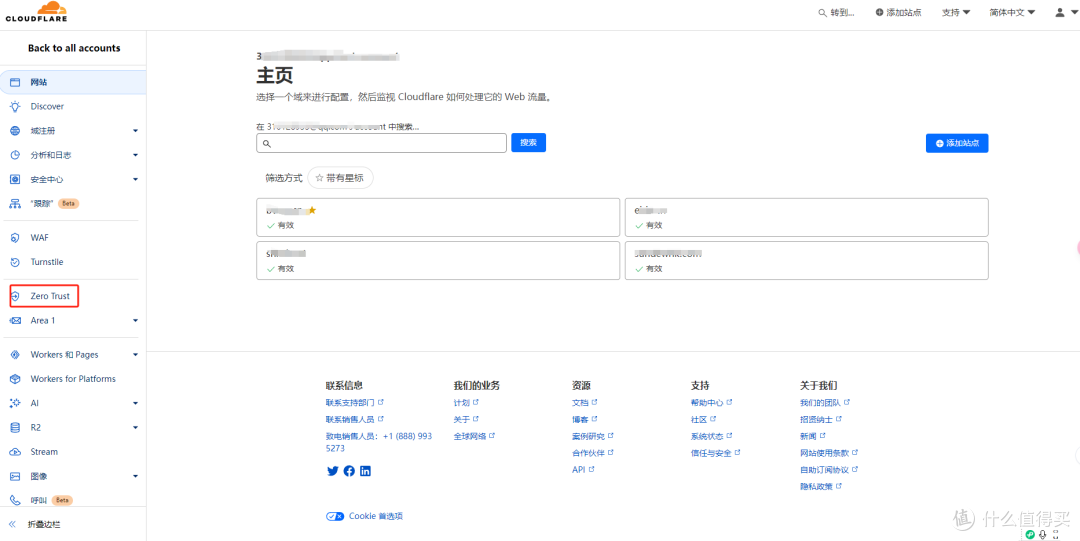Open the 转到... search in header
Screen dimensions: 1080x541
(836, 12)
